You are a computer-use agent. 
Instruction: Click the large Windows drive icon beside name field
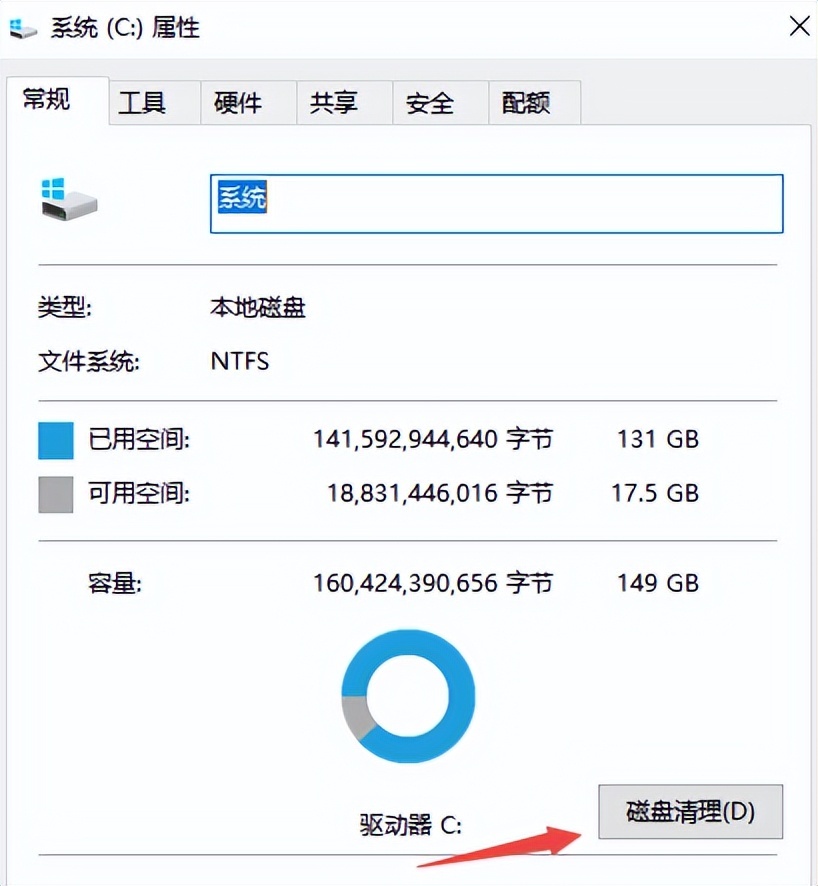tap(69, 199)
